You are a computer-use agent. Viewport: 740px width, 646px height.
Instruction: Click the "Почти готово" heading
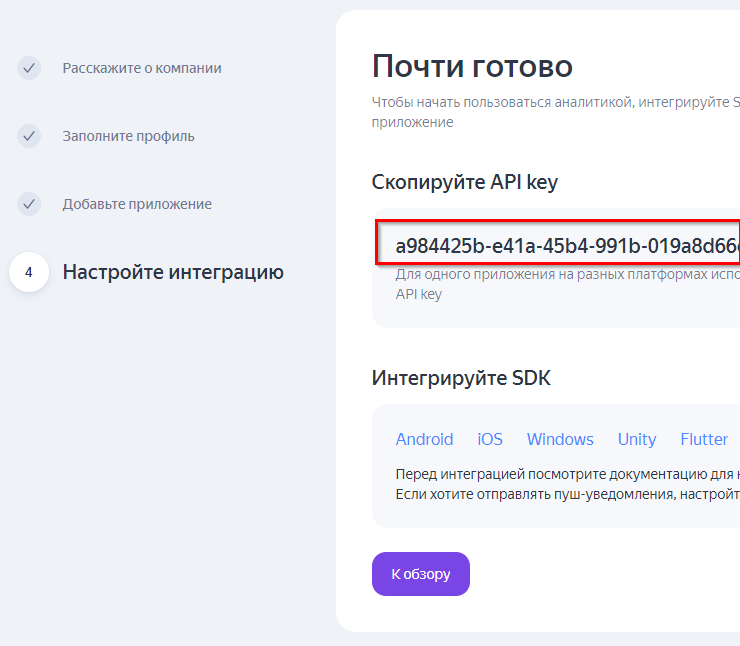coord(472,67)
